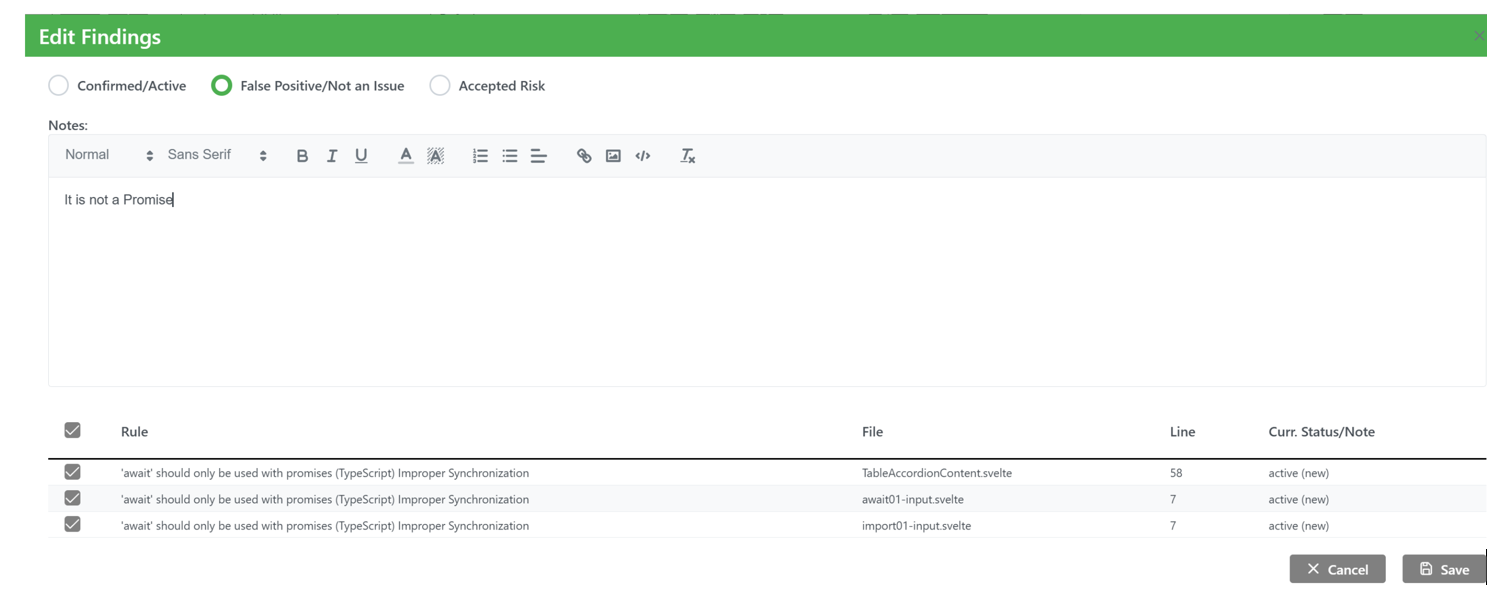Insert a code block in notes

643,156
